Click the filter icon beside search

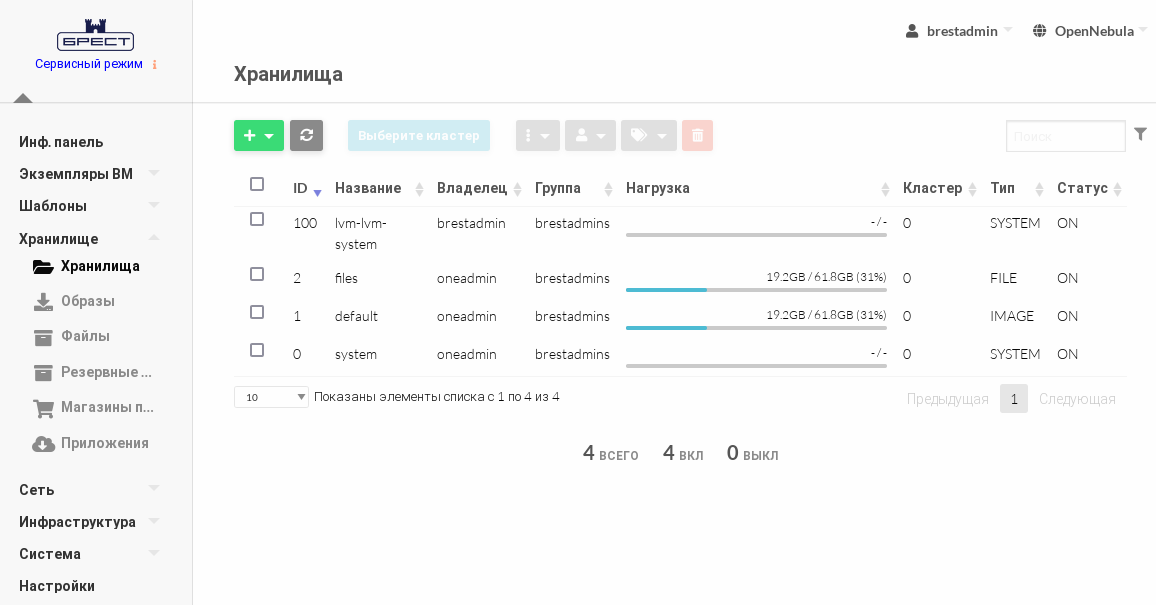pyautogui.click(x=1140, y=133)
